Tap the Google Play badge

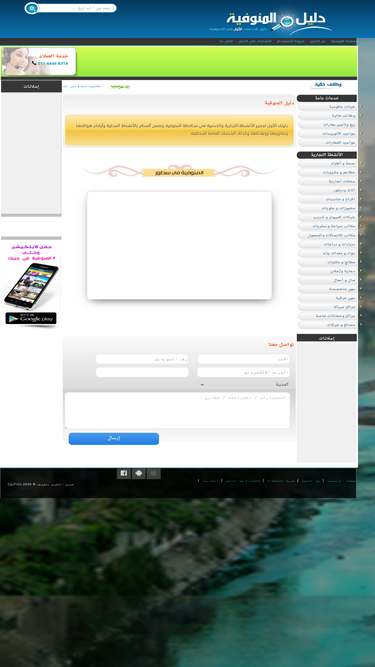point(31,318)
